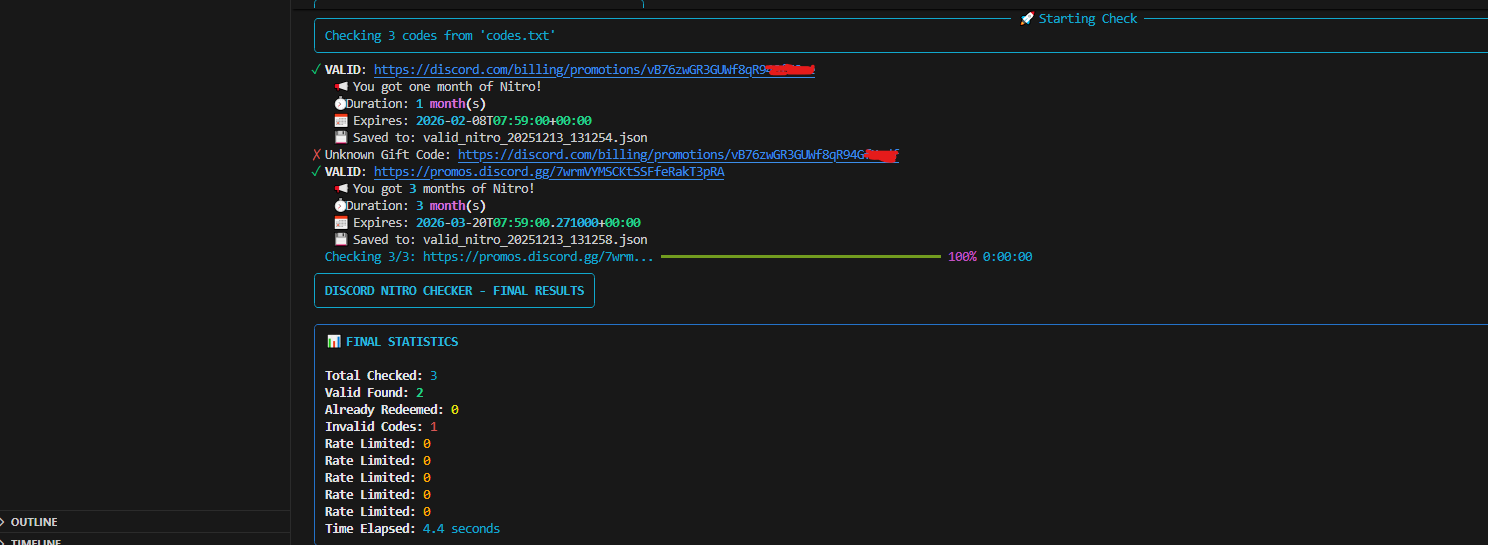Click the green checkmark before the promos.discord.gg VALID link

tap(317, 172)
